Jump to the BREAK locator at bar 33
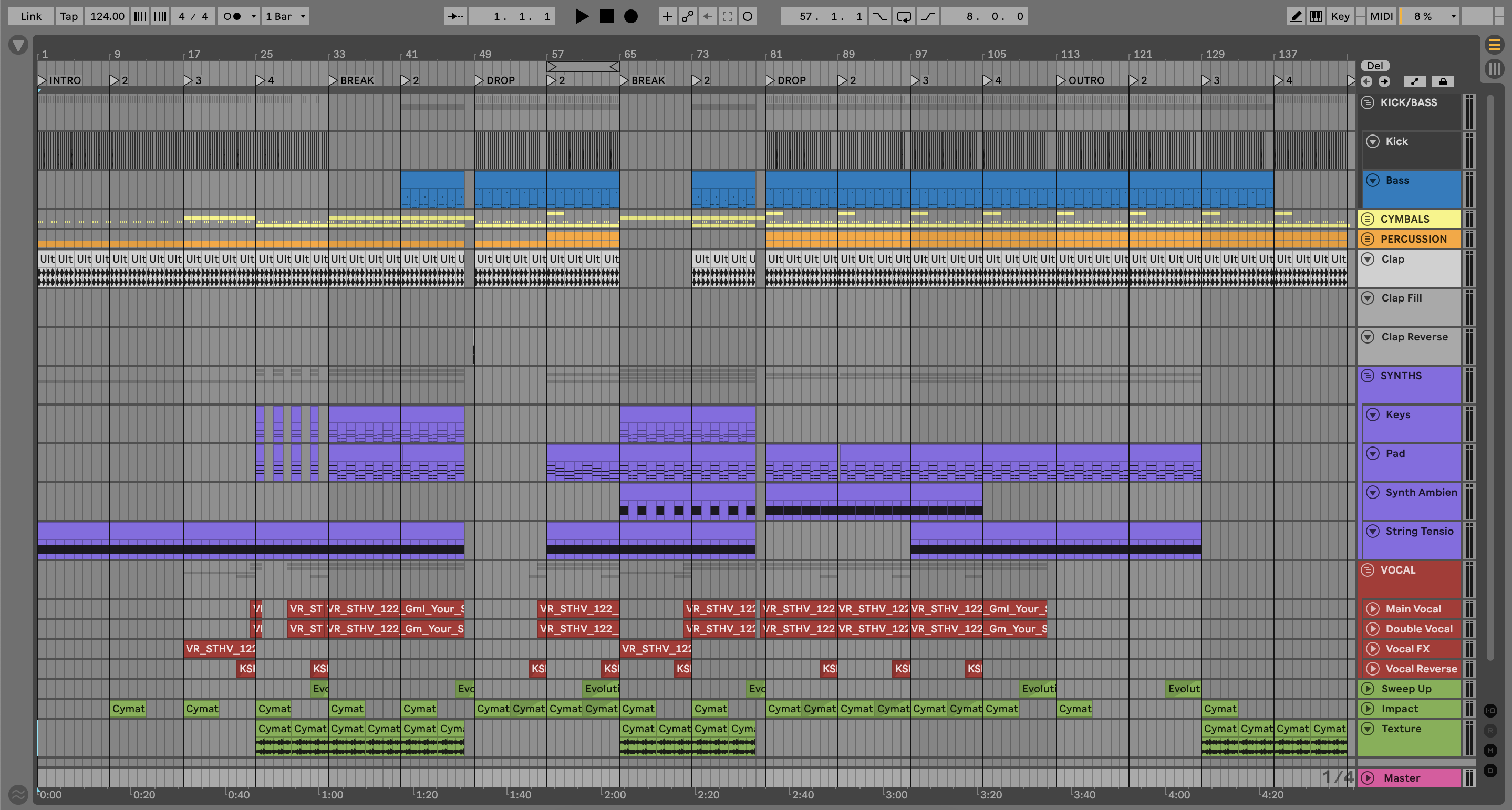The image size is (1512, 810). [x=333, y=80]
